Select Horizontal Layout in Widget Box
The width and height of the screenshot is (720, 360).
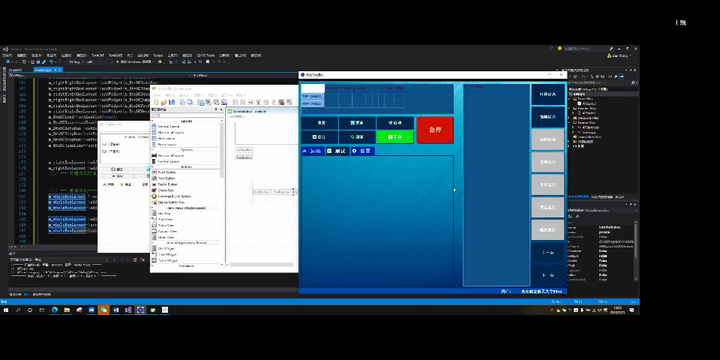point(171,132)
